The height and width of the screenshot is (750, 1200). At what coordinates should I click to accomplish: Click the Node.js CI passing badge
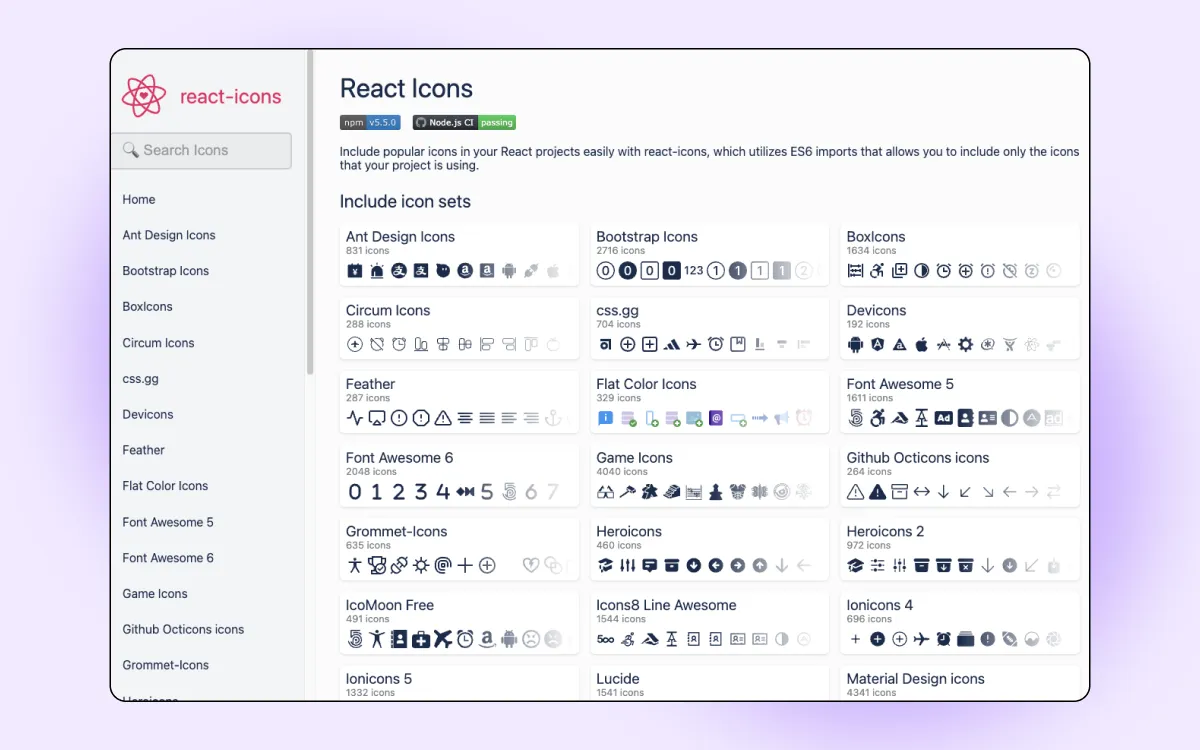(464, 122)
